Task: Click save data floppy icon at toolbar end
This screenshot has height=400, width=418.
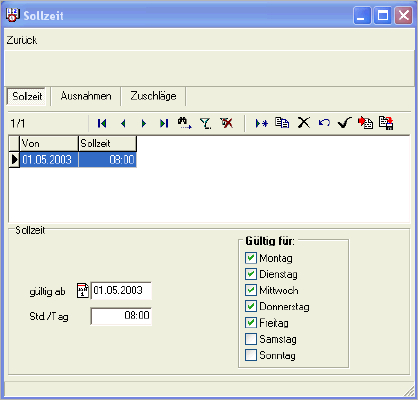Action: click(x=386, y=123)
